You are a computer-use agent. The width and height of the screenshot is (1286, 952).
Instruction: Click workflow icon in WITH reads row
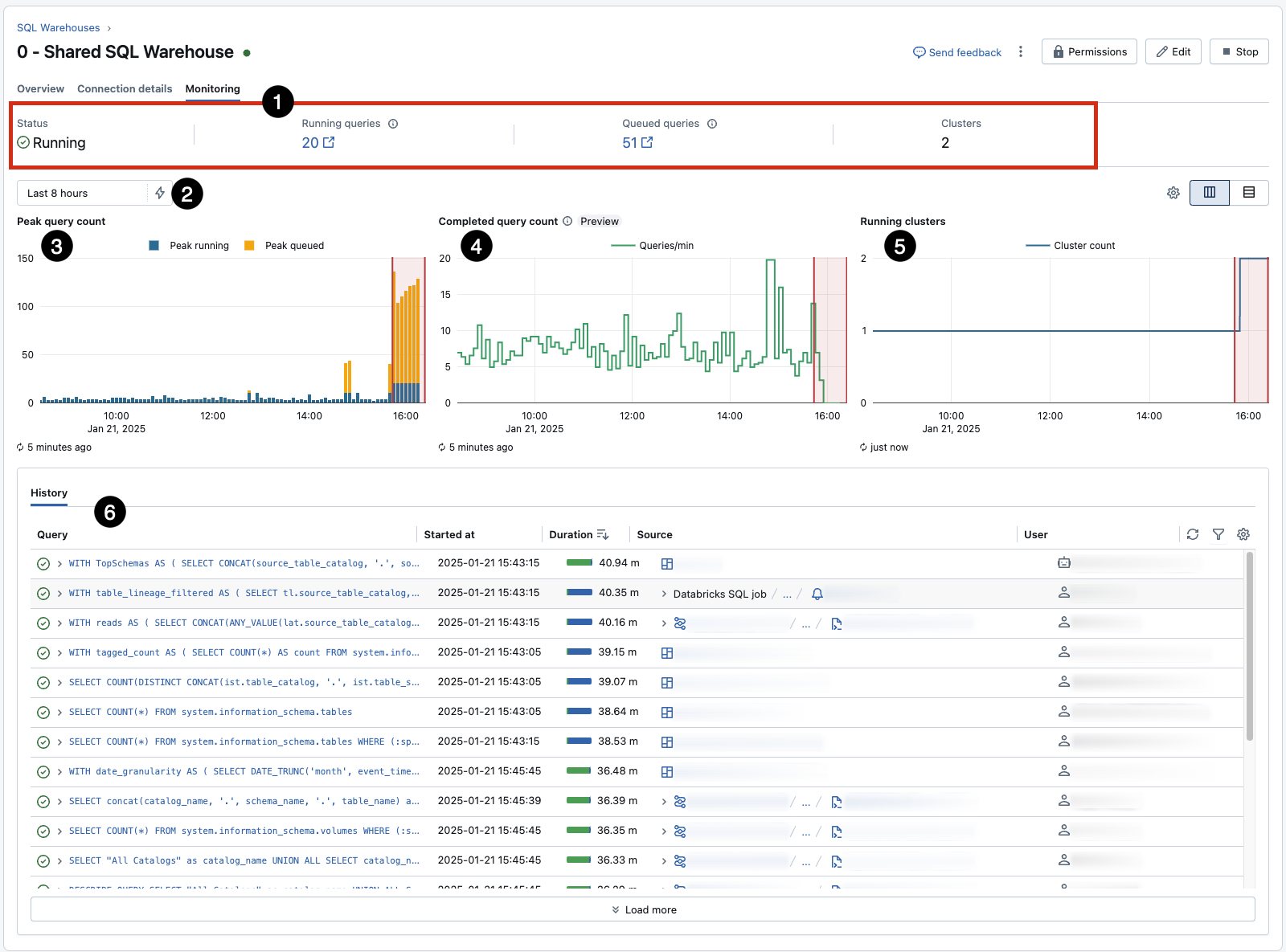[680, 623]
